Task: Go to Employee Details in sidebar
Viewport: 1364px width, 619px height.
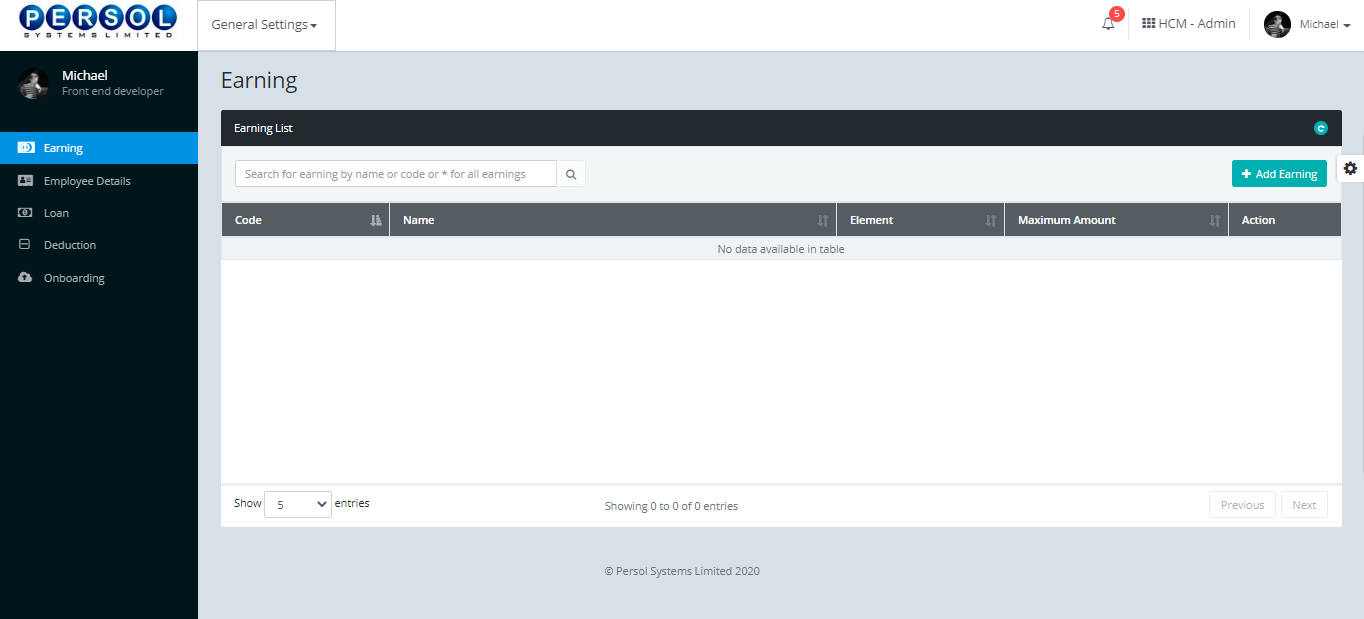Action: pos(99,181)
